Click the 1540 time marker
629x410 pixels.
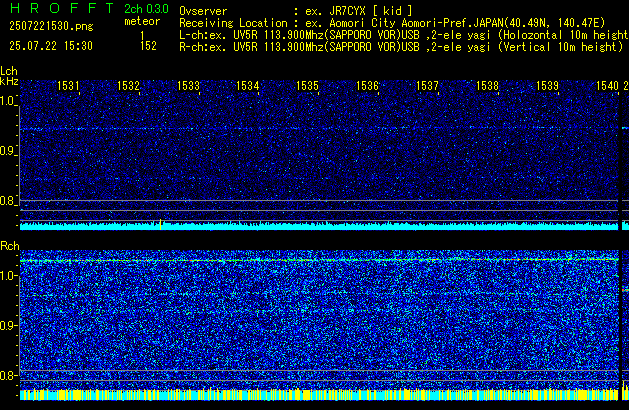tap(607, 86)
